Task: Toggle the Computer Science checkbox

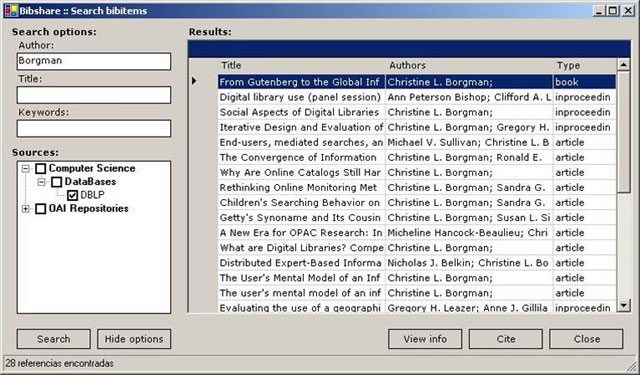Action: coord(41,169)
